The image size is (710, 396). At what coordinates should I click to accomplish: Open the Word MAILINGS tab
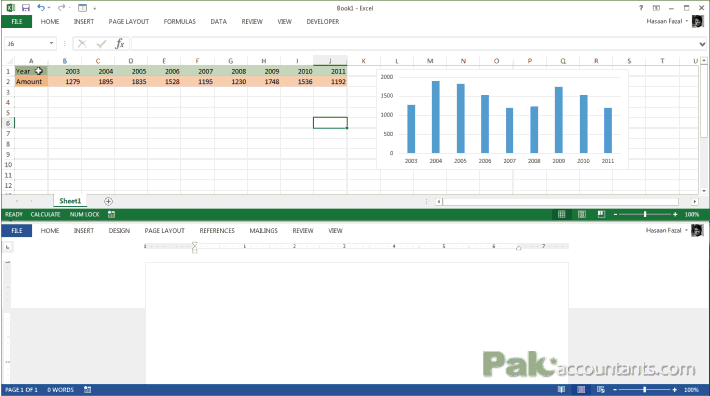tap(264, 231)
